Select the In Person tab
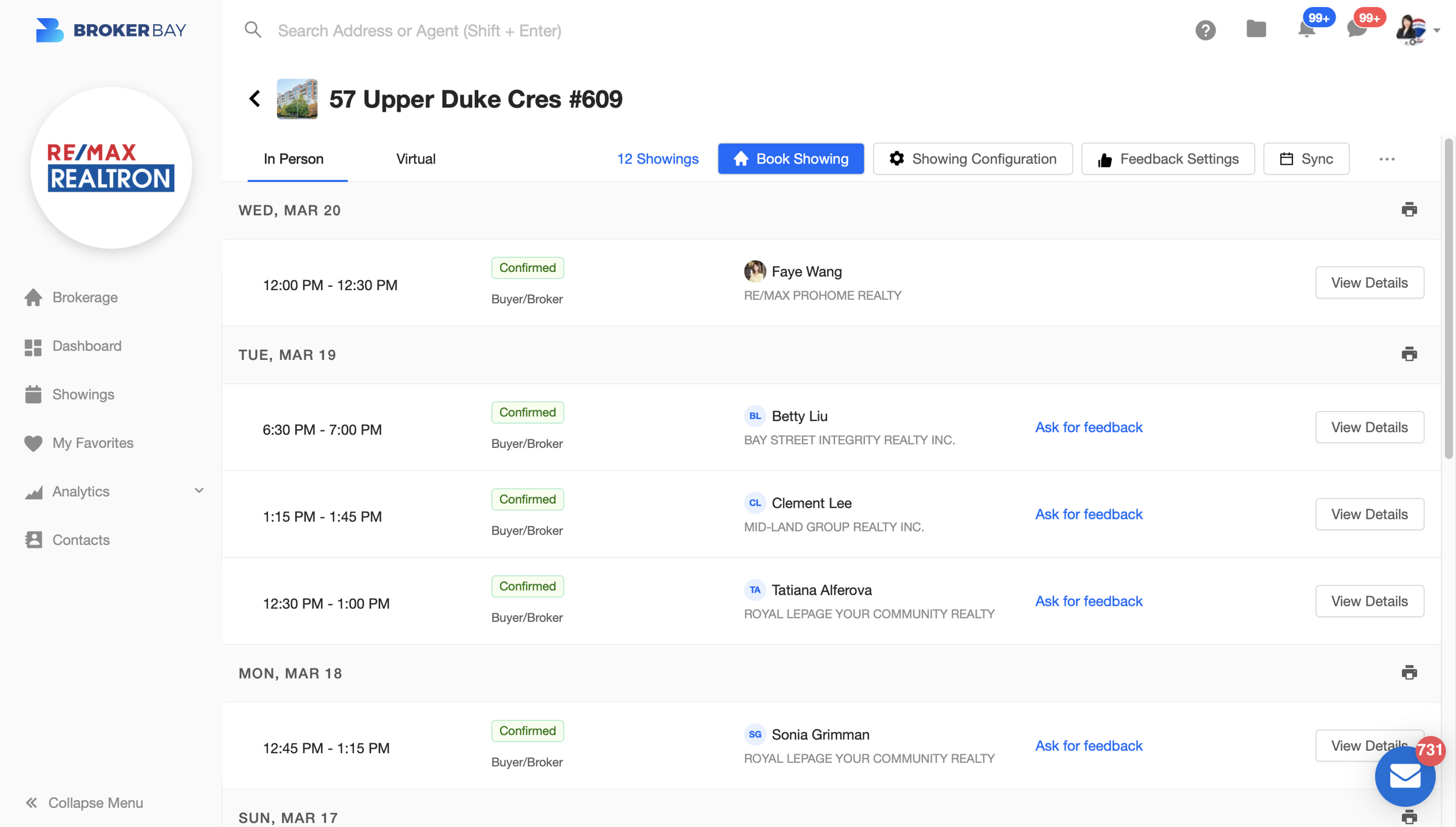Viewport: 1456px width, 827px height. [x=294, y=159]
